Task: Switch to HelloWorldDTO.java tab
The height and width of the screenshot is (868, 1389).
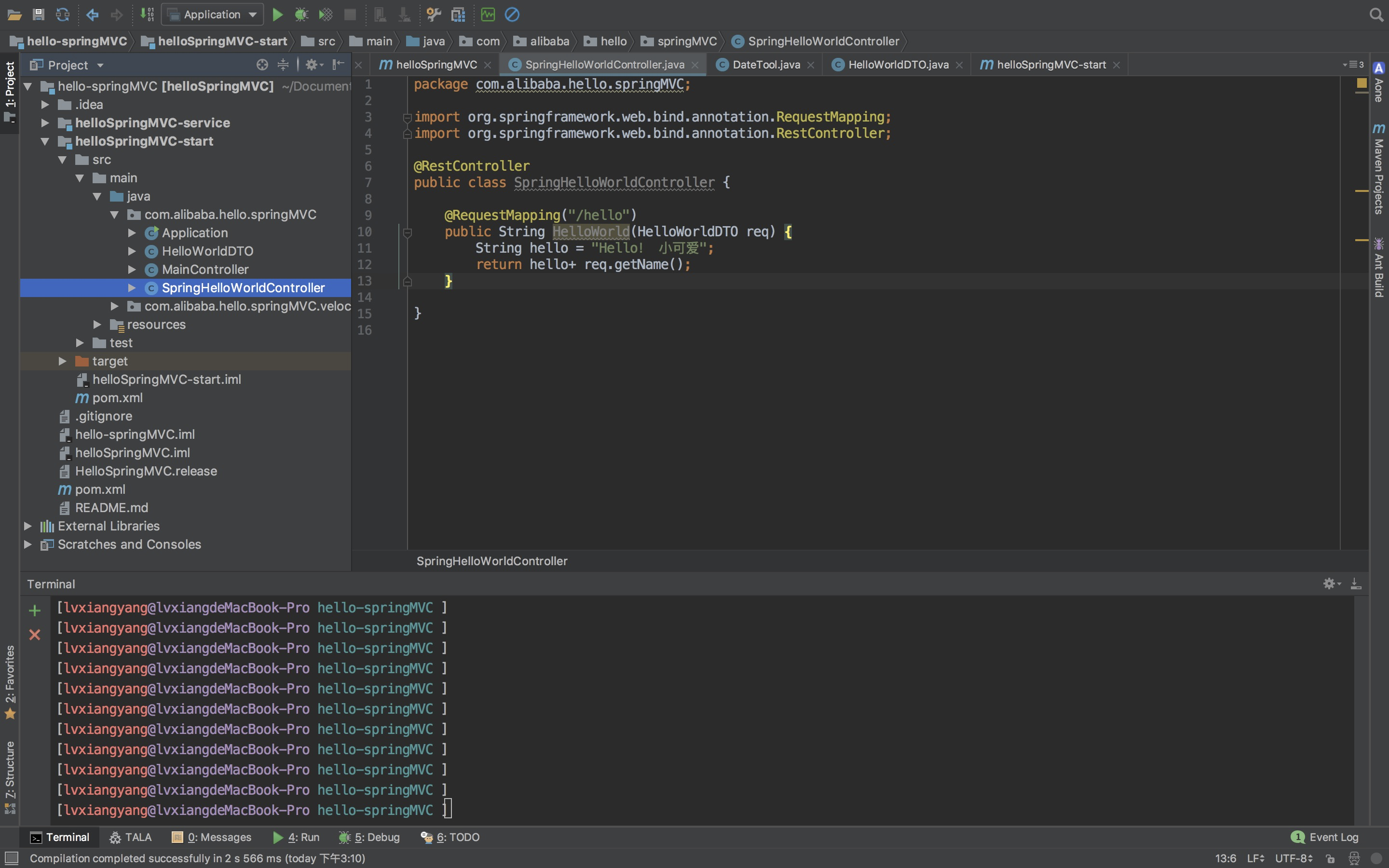Action: point(898,65)
